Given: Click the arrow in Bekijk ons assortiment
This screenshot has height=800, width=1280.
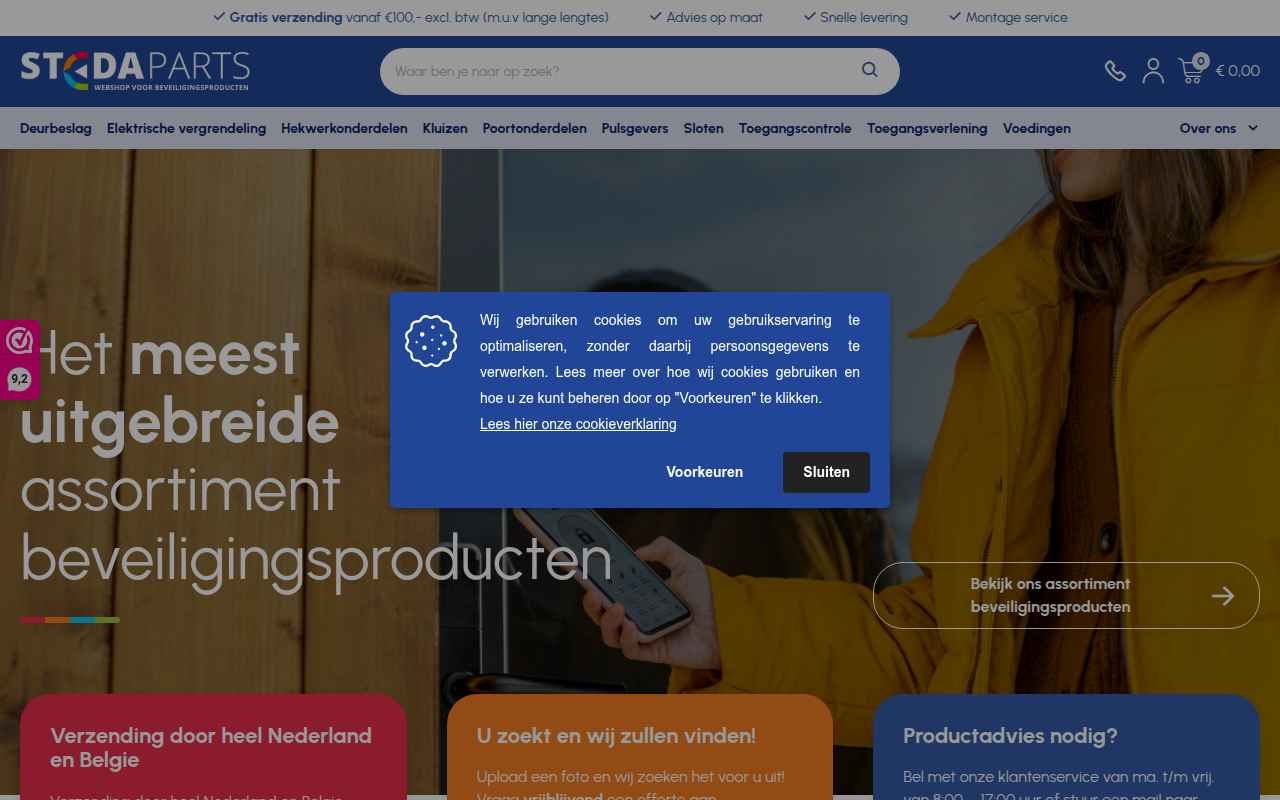Looking at the screenshot, I should coord(1222,596).
